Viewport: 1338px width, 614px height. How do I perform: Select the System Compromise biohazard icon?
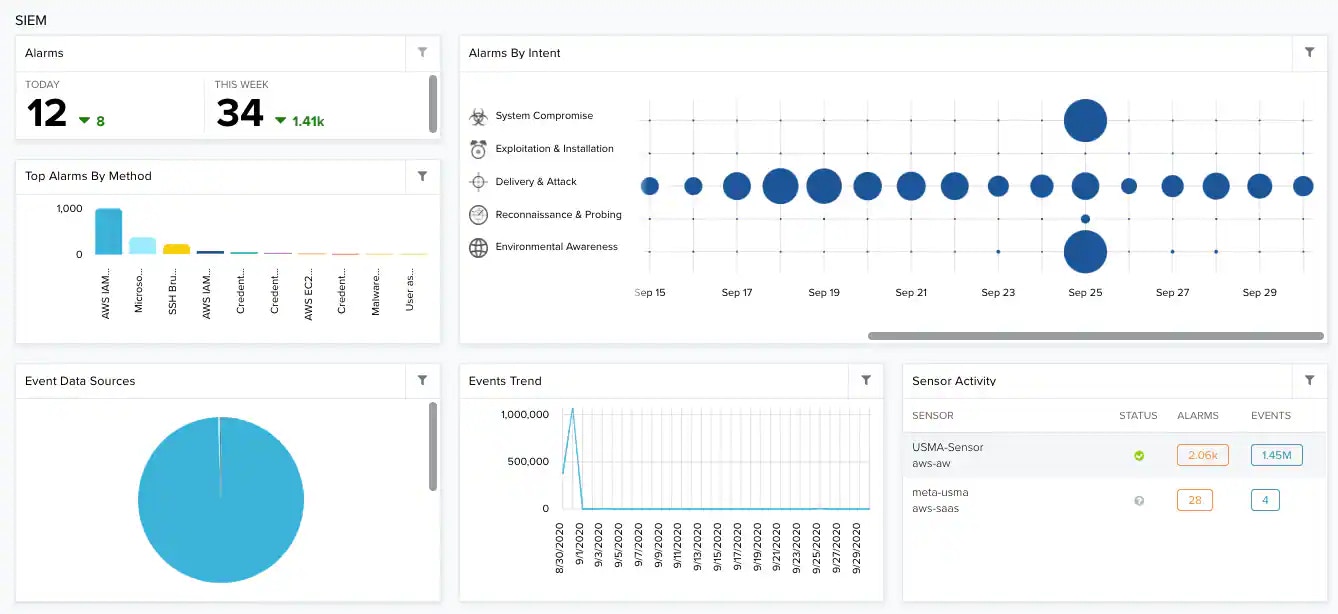click(478, 117)
